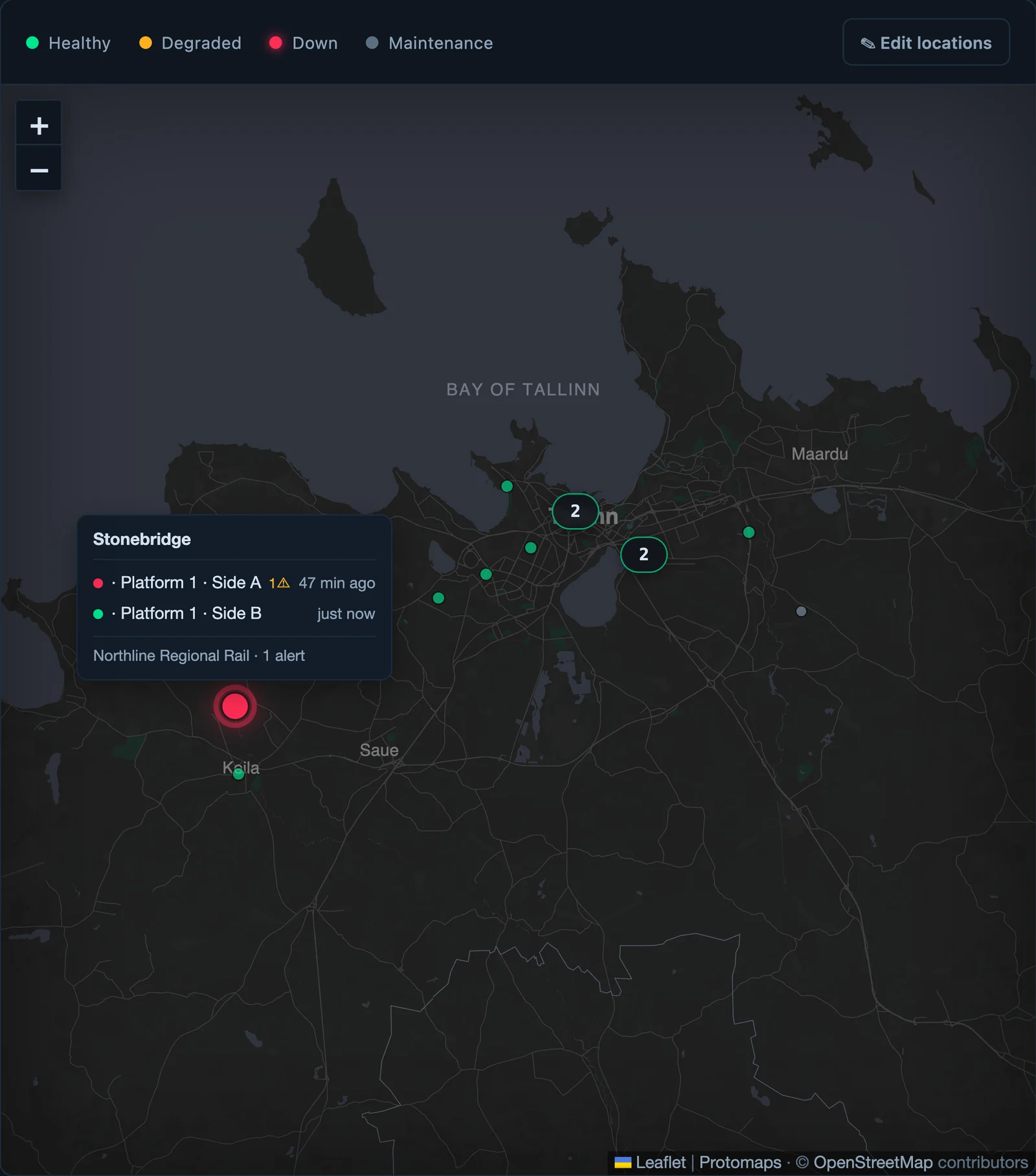Viewport: 1036px width, 1176px height.
Task: Select the green marker on the northern peninsula coast
Action: pos(507,486)
